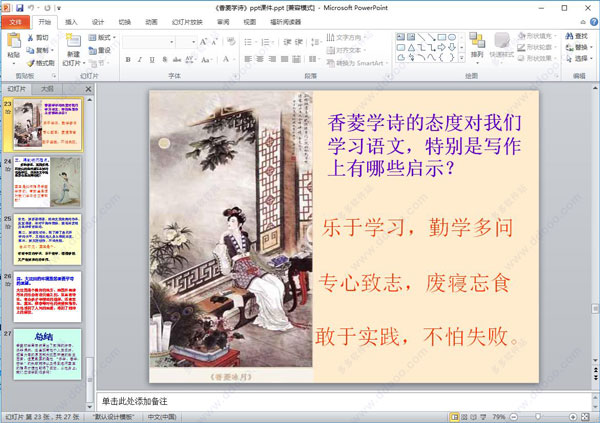The image size is (600, 423).
Task: Toggle text shadow (S) formatting
Action: [x=165, y=59]
